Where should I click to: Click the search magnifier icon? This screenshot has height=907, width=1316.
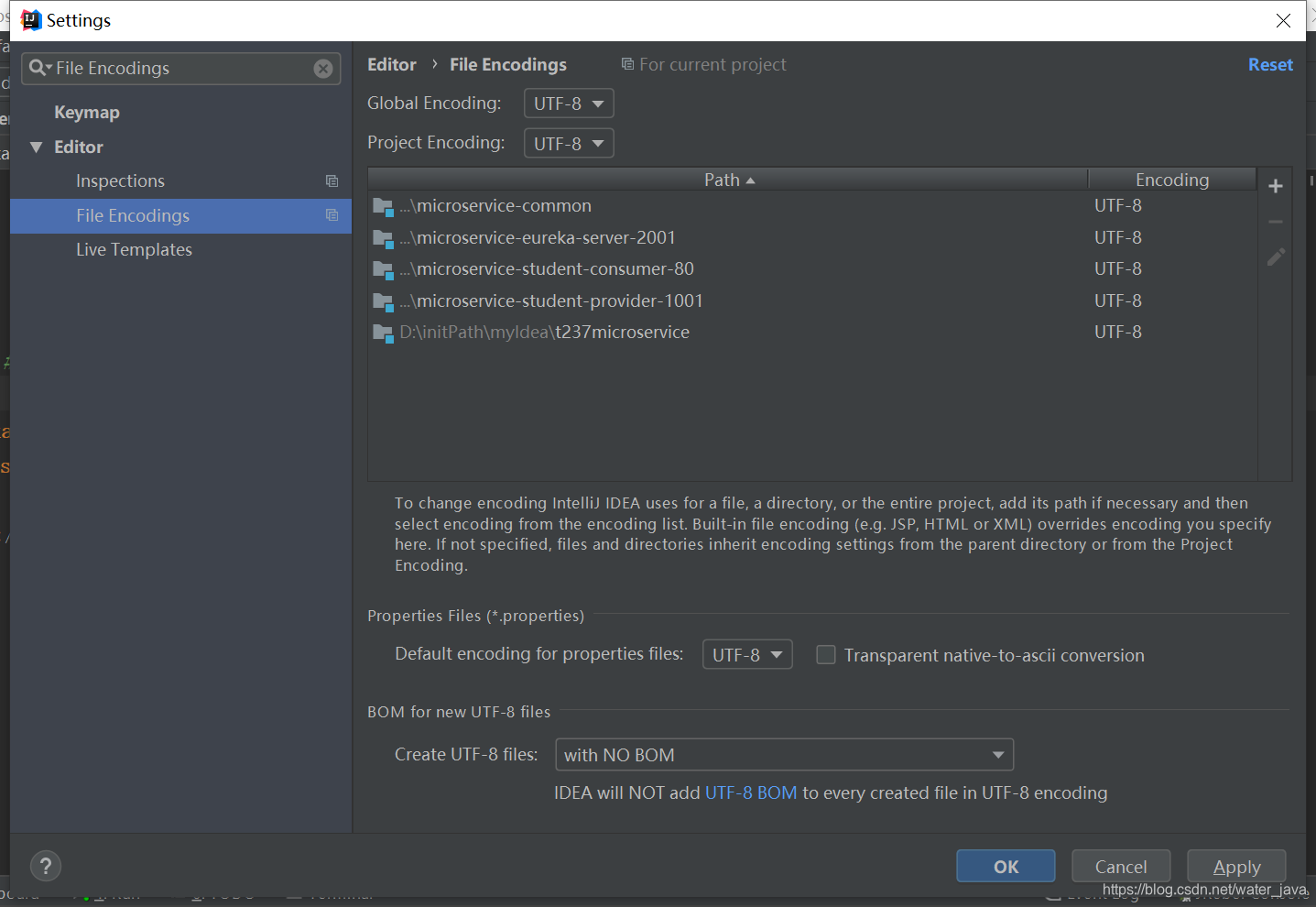39,68
